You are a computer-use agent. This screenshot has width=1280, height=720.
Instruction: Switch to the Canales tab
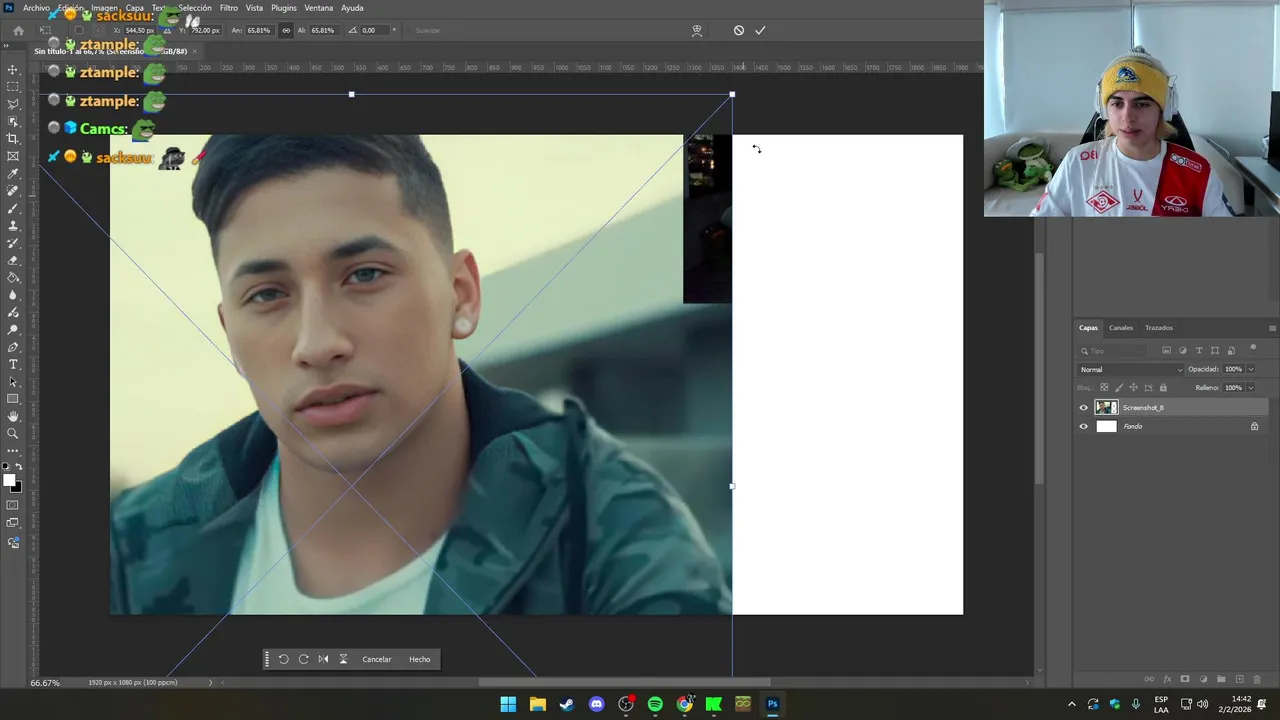pos(1121,328)
